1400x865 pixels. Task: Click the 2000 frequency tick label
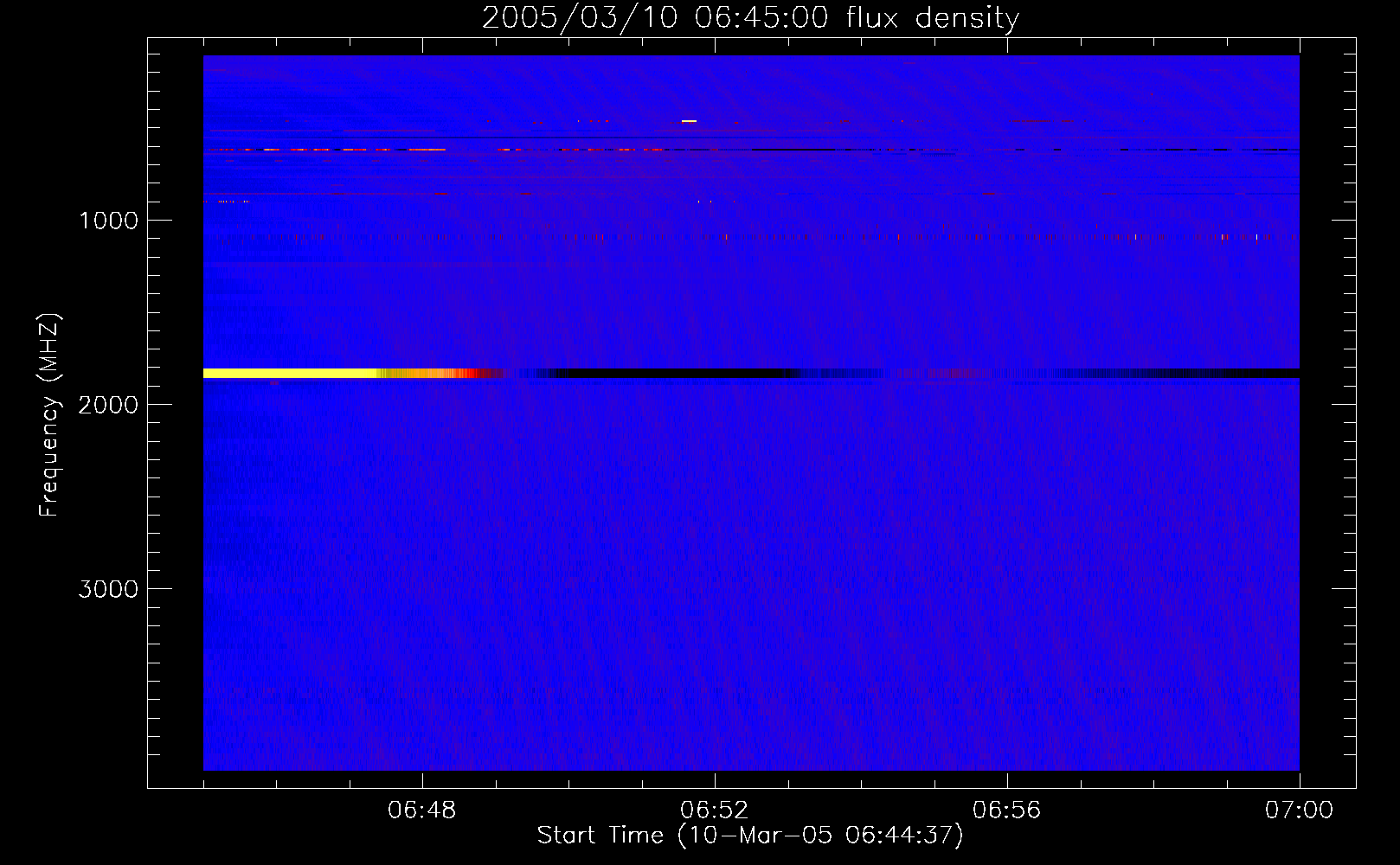[108, 405]
